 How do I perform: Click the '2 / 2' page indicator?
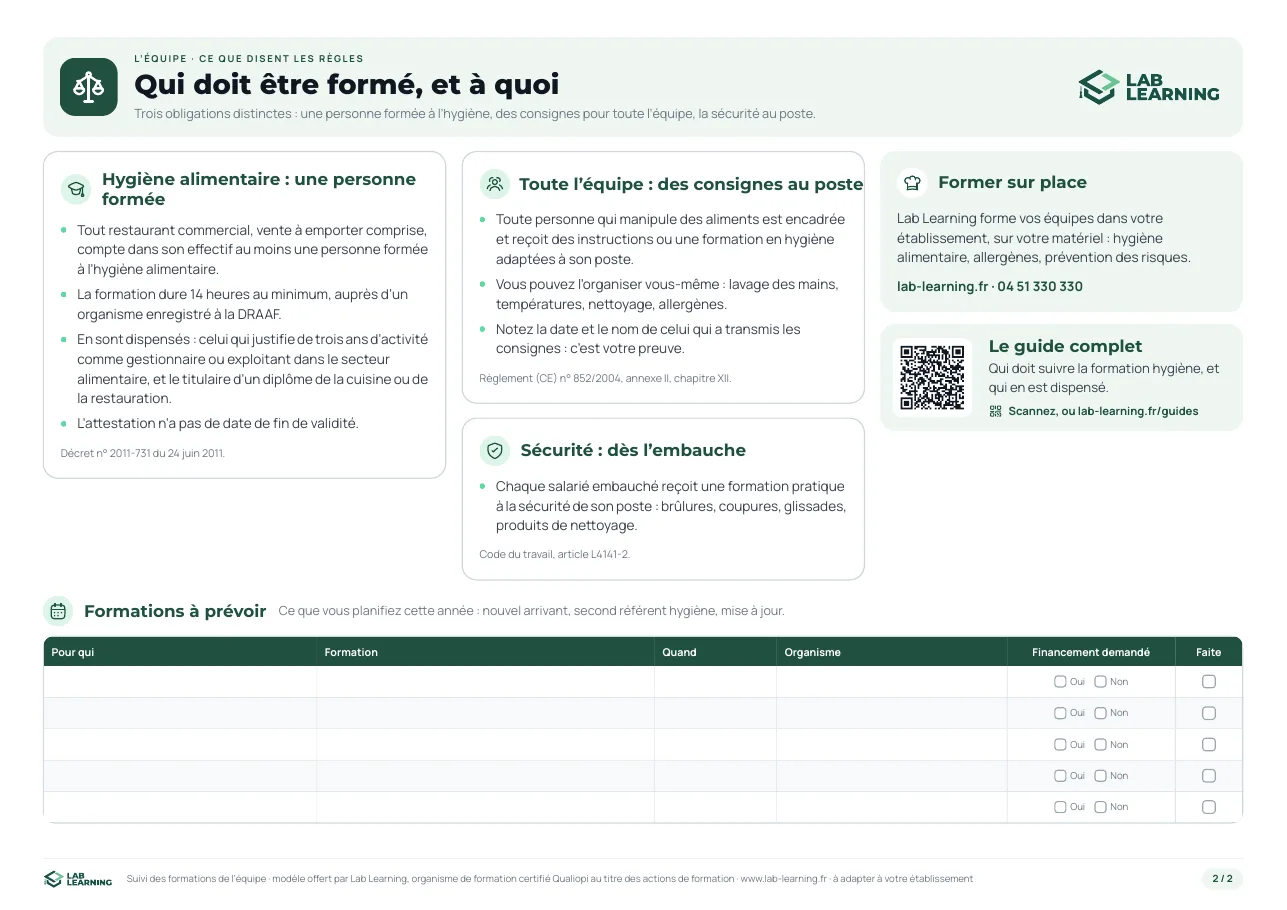pos(1222,879)
